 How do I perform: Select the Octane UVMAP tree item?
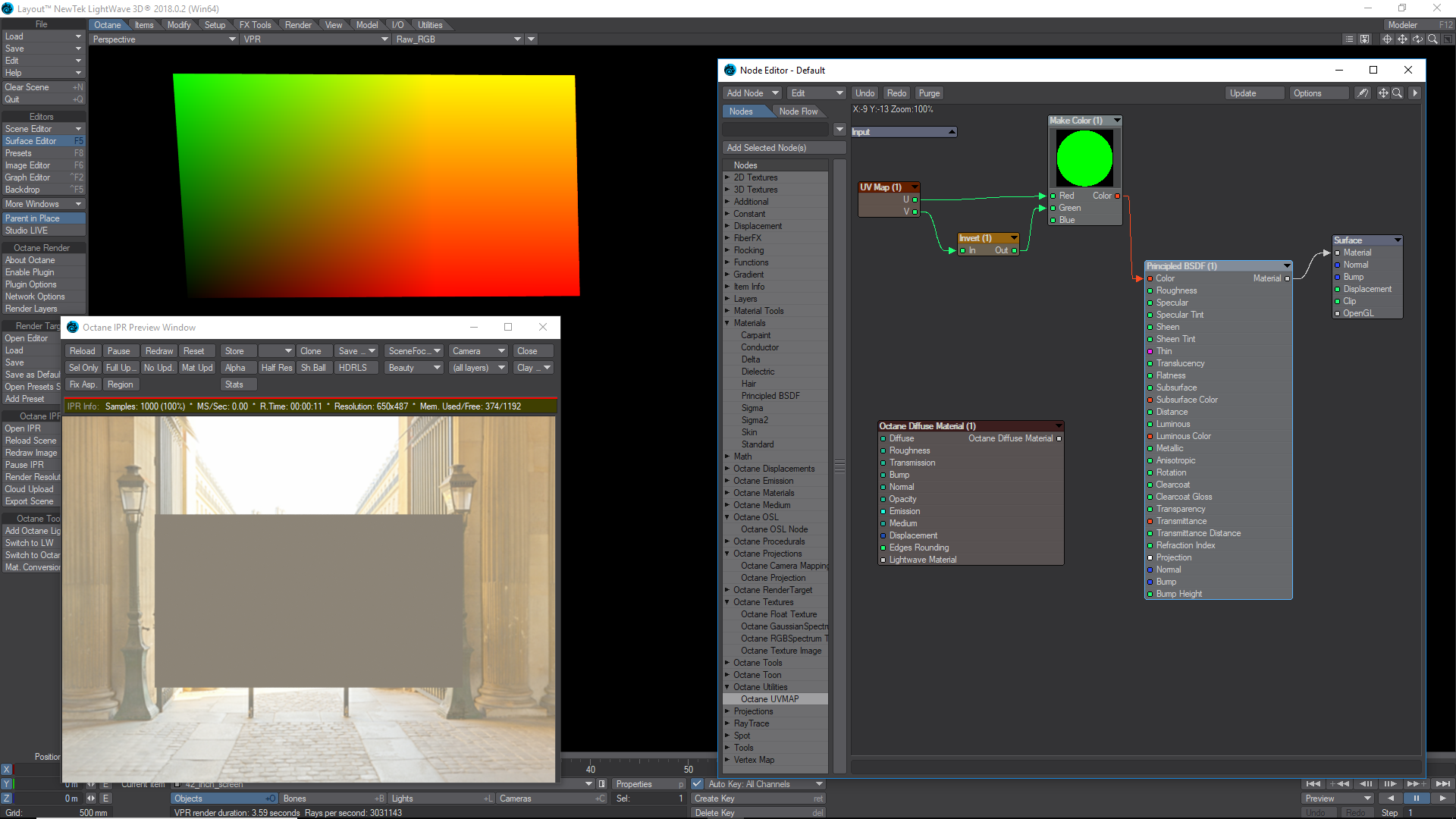coord(770,699)
